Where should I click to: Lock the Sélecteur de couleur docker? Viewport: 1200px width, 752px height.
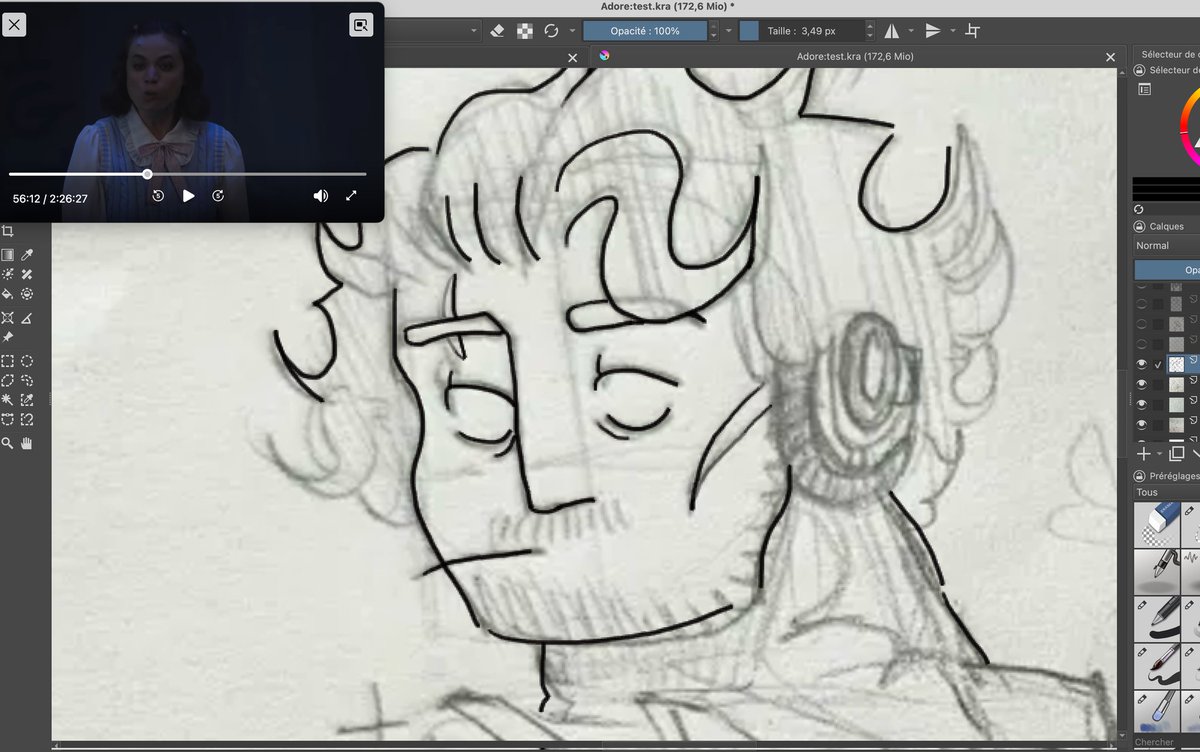[1139, 70]
